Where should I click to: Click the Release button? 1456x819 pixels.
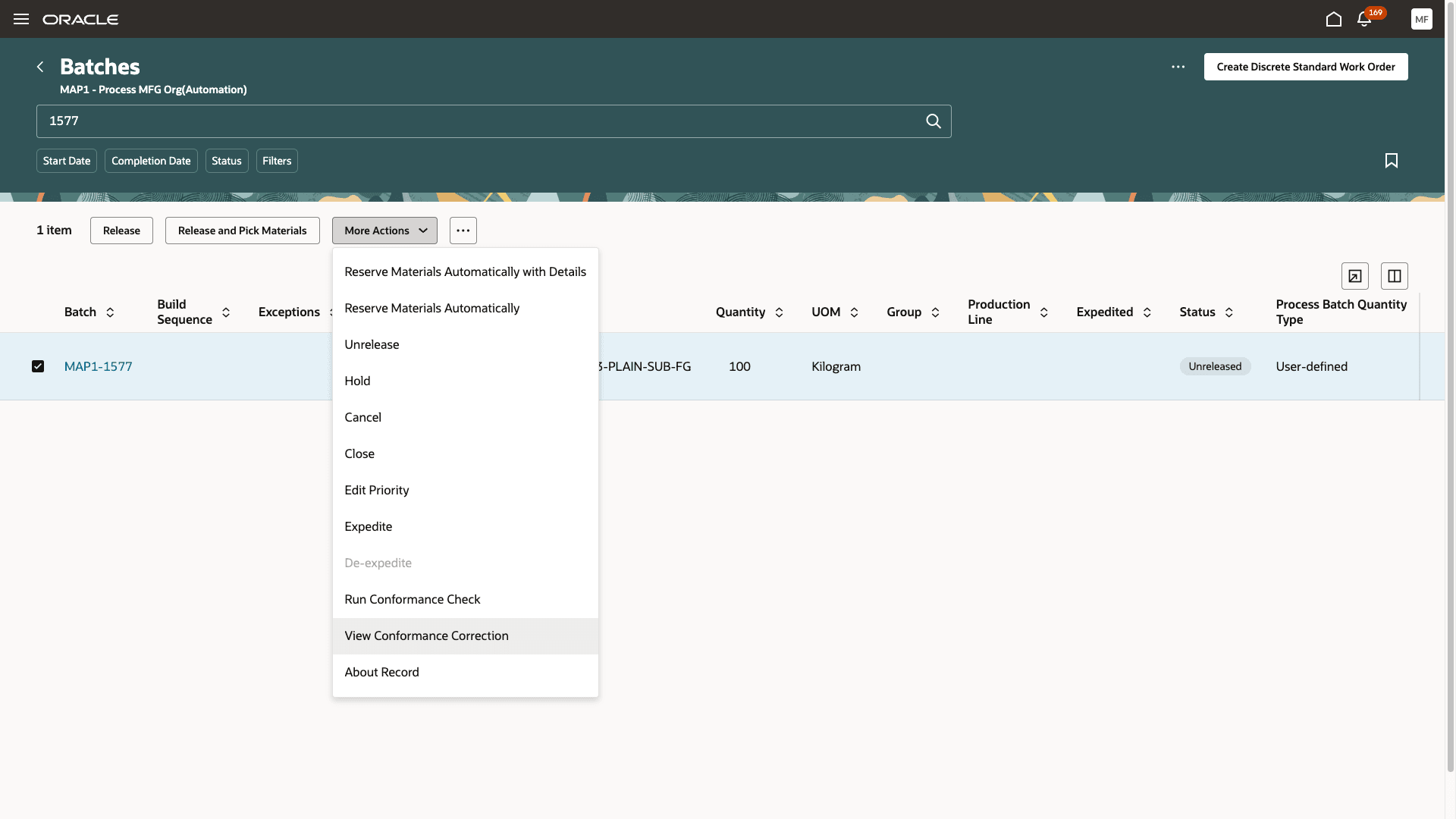click(121, 231)
